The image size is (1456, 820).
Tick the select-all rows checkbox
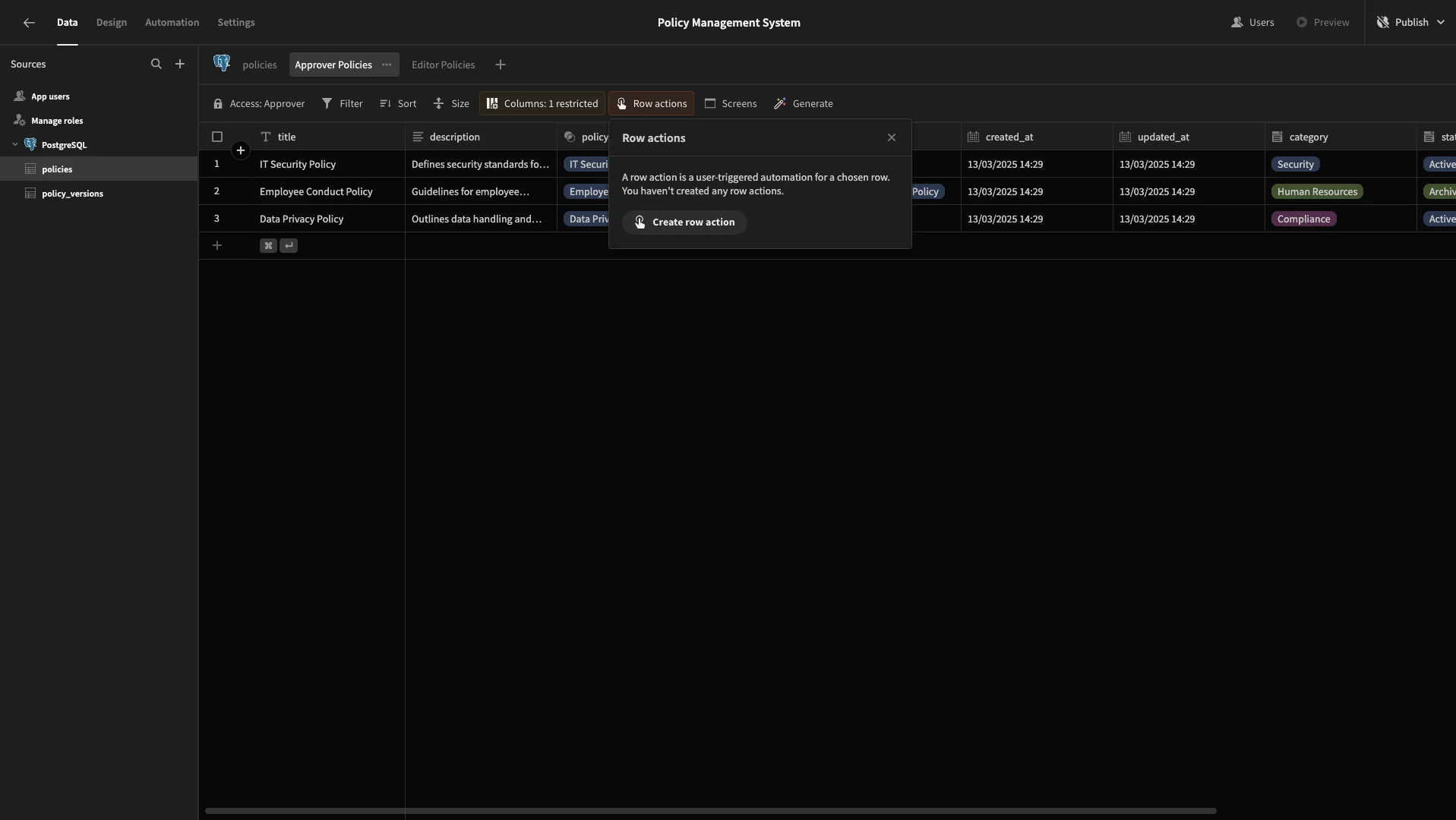coord(217,137)
